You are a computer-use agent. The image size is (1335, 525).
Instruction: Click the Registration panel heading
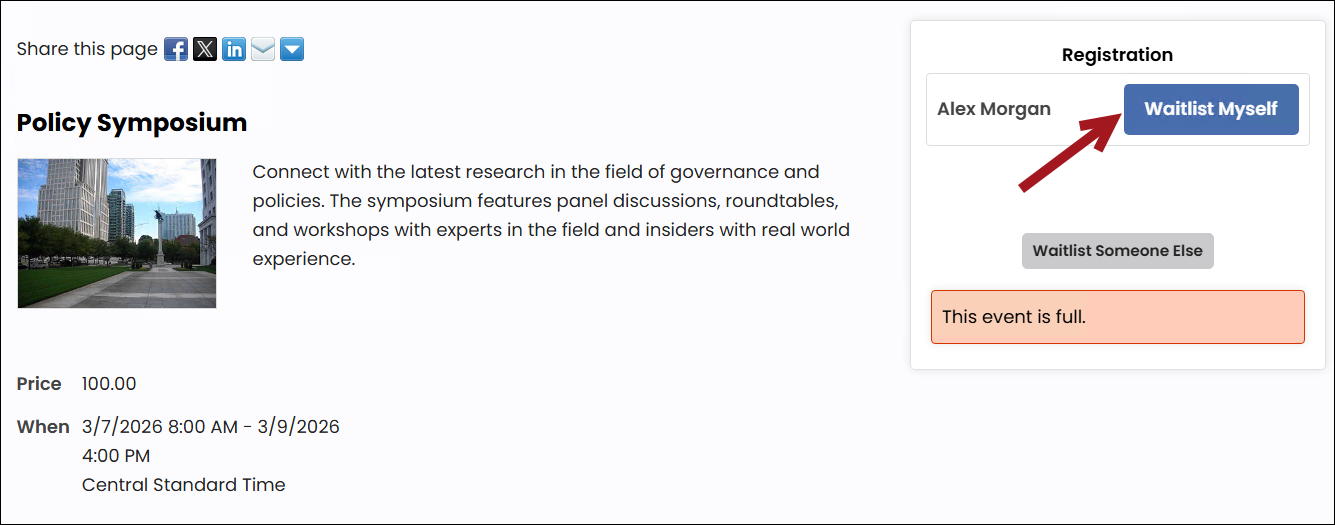pos(1117,54)
